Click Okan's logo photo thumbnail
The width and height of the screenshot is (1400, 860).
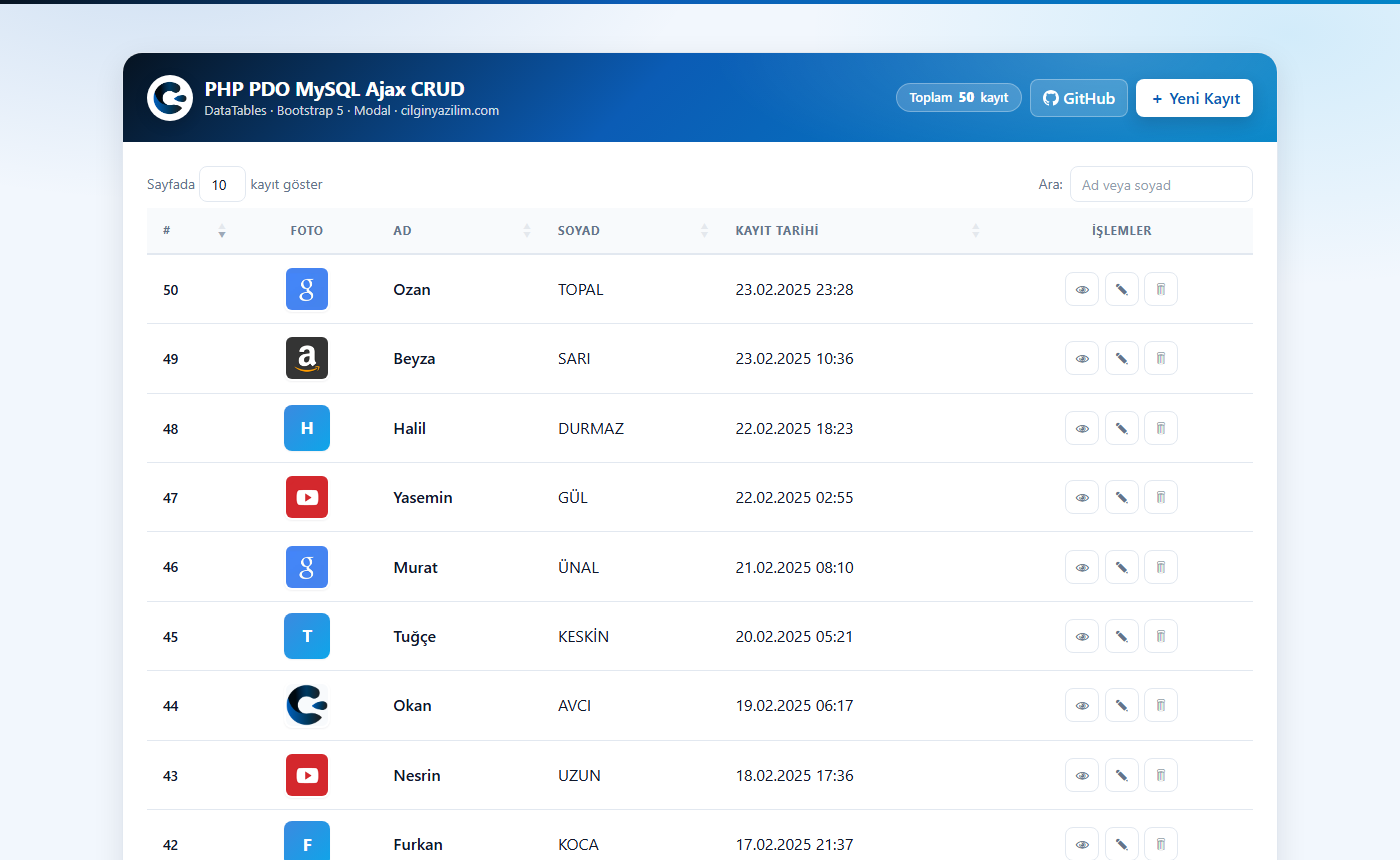[307, 705]
